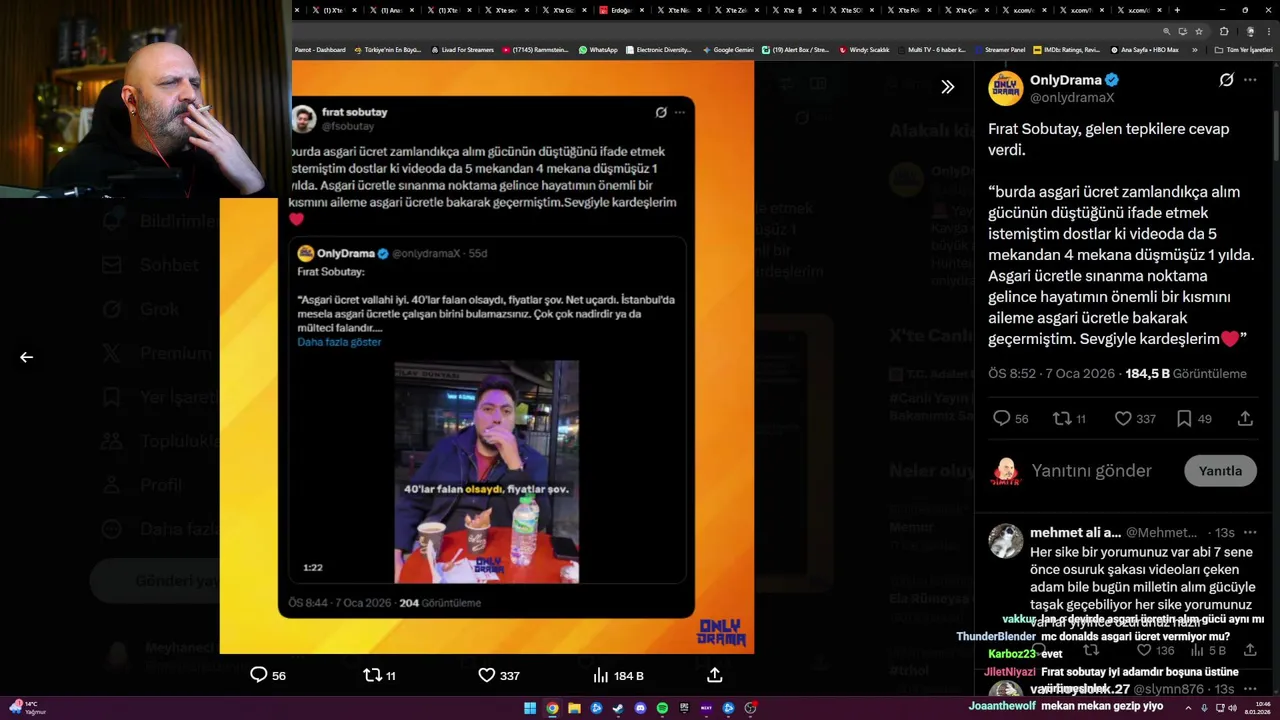Click the zoom magnifier icon in address bar
Image resolution: width=1280 pixels, height=720 pixels.
pos(1166,31)
